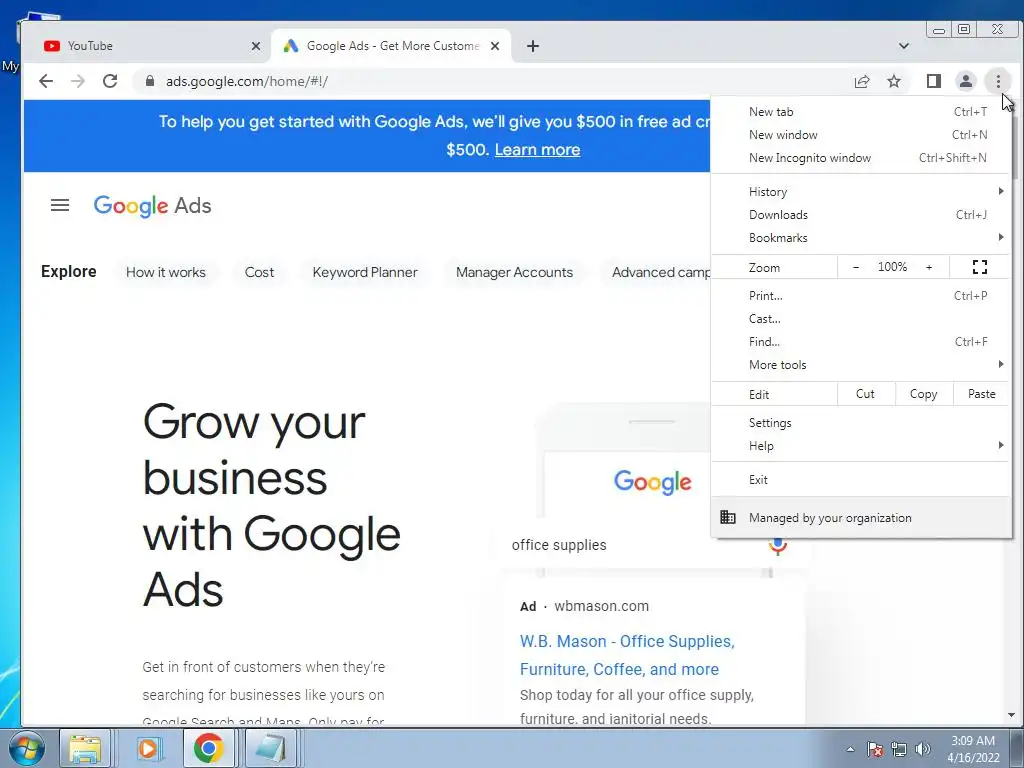Open the Chrome profile avatar
The width and height of the screenshot is (1024, 768).
[x=965, y=81]
